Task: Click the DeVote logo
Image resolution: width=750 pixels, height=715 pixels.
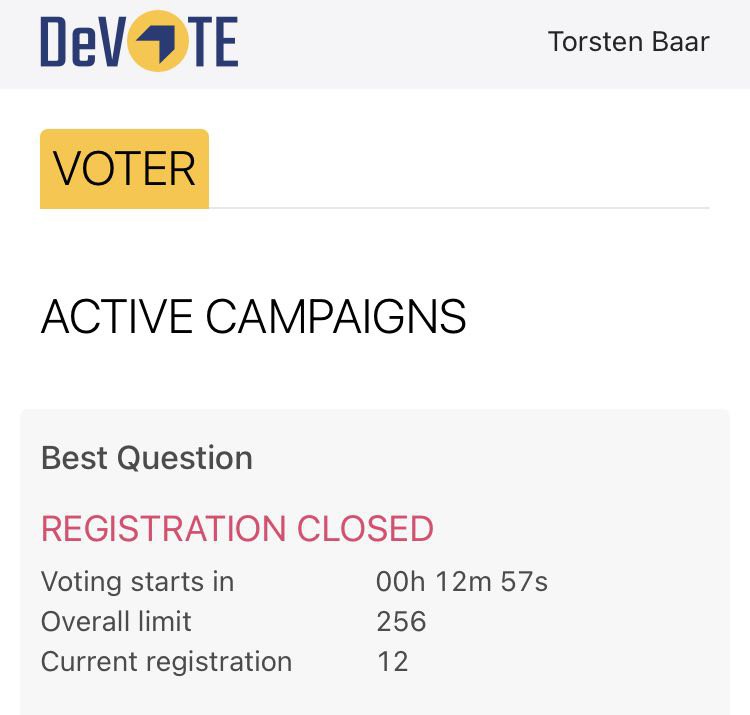Action: tap(139, 42)
